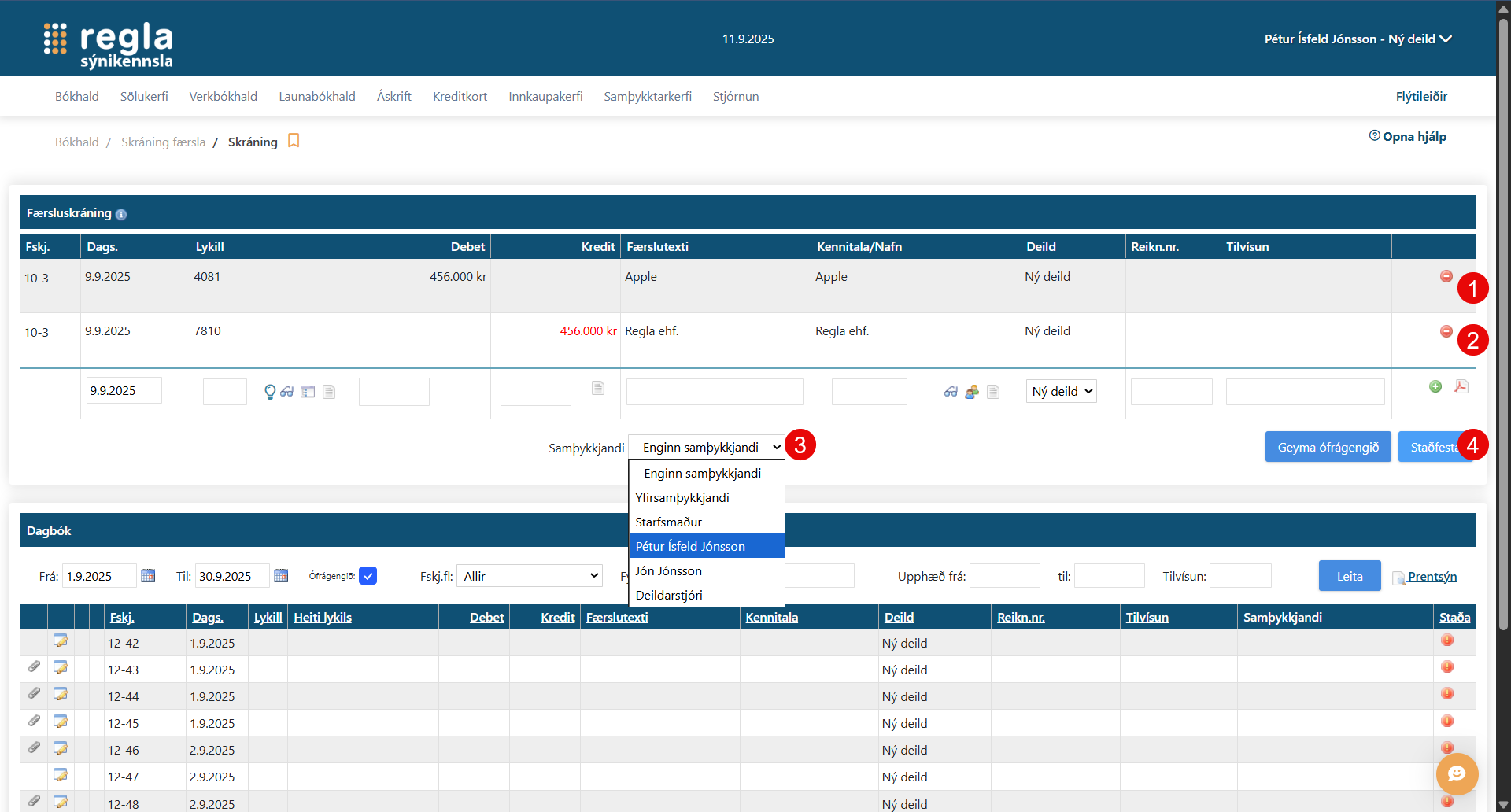1511x812 pixels.
Task: Open the chat support bubble
Action: pos(1457,773)
